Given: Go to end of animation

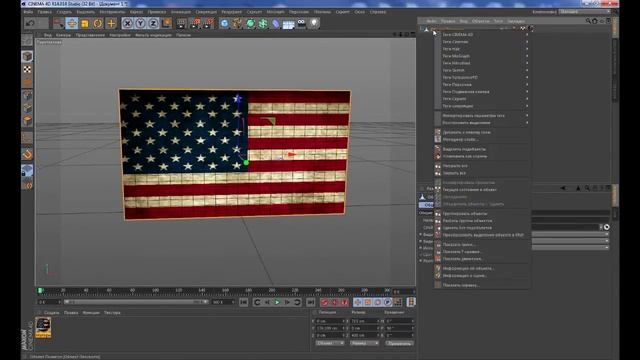Looking at the screenshot, I should coord(311,302).
